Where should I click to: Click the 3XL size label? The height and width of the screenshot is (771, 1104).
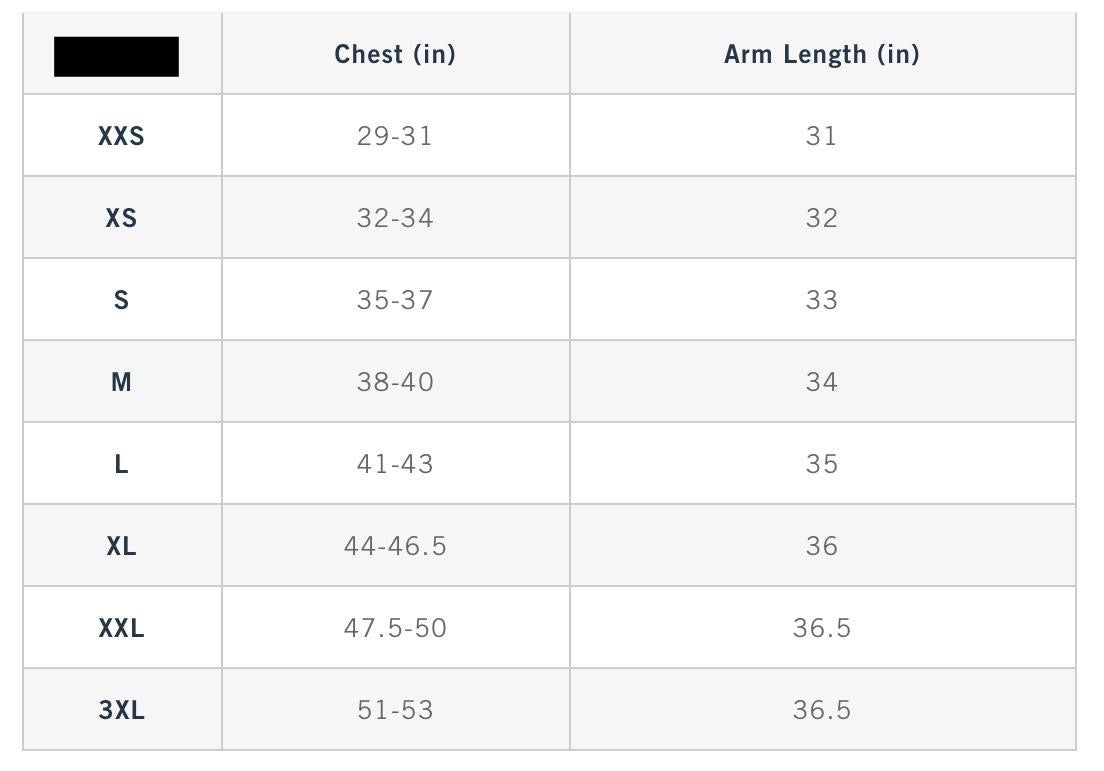(121, 710)
